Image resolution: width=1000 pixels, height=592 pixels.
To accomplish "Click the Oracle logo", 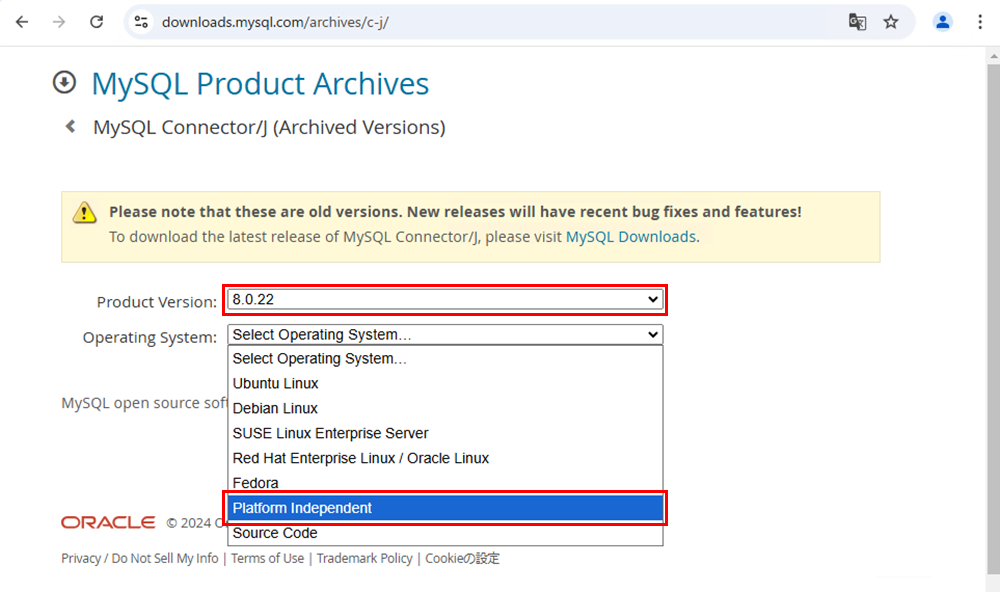I will coord(108,522).
